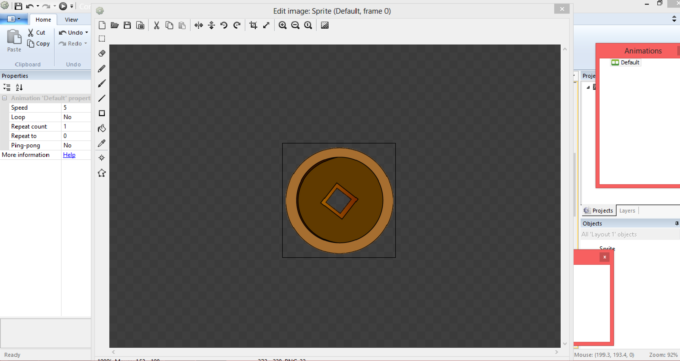Viewport: 680px width, 361px height.
Task: Click Cut in the ribbon Clipboard group
Action: (x=36, y=33)
